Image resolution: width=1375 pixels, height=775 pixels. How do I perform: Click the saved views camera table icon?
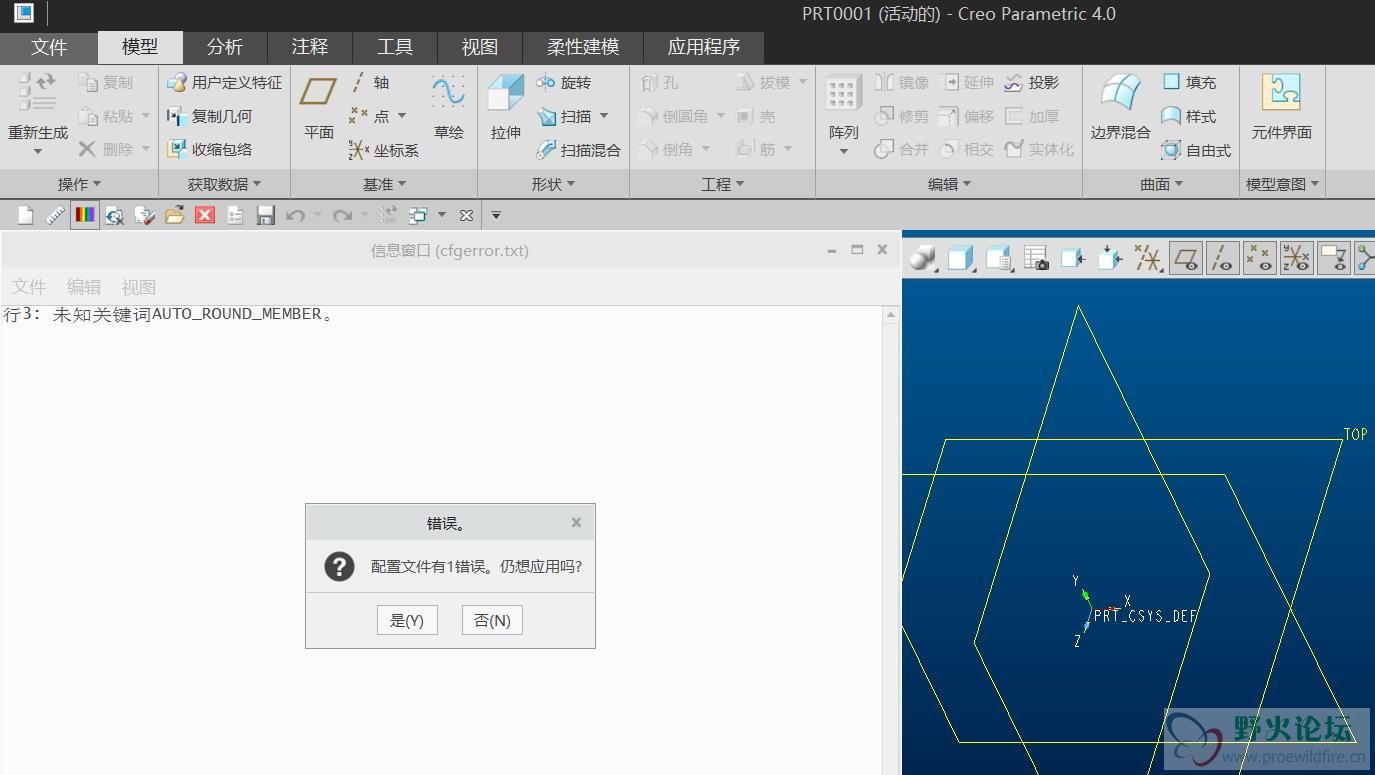coord(1036,258)
